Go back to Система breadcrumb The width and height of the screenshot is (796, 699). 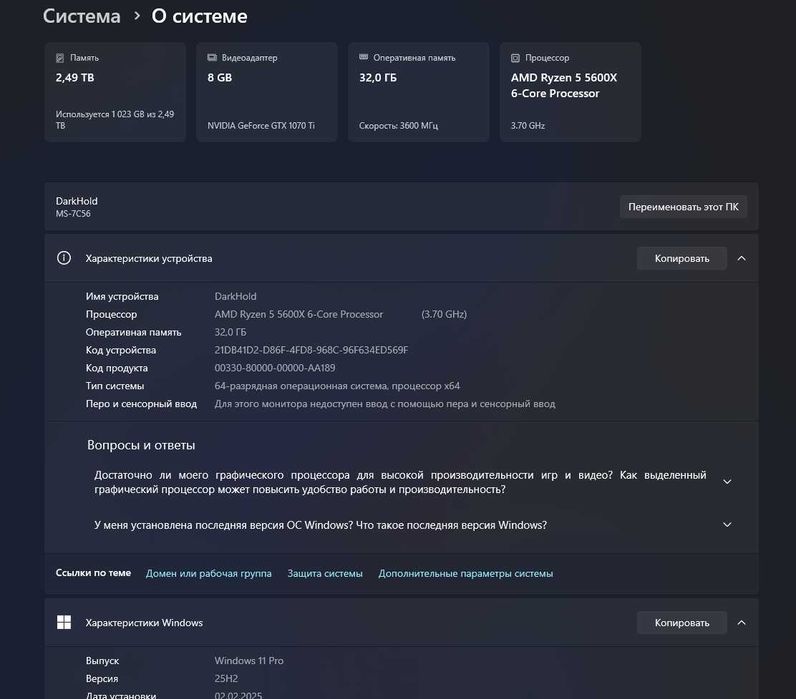click(82, 16)
